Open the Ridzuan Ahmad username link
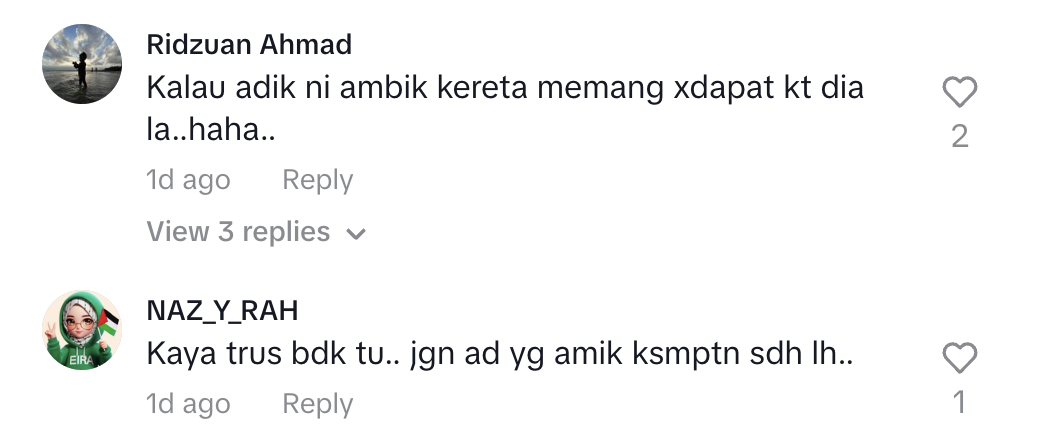 point(249,45)
